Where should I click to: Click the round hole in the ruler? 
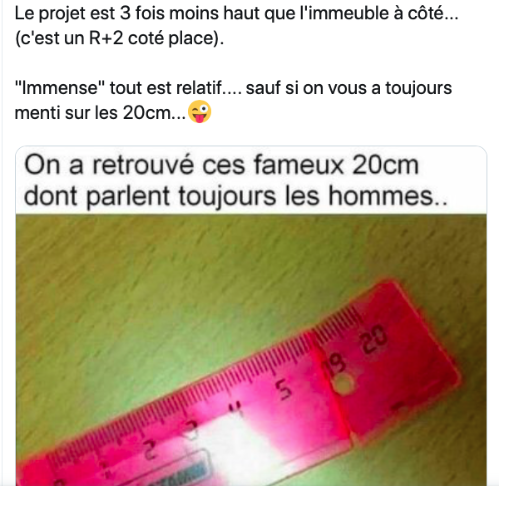click(343, 384)
